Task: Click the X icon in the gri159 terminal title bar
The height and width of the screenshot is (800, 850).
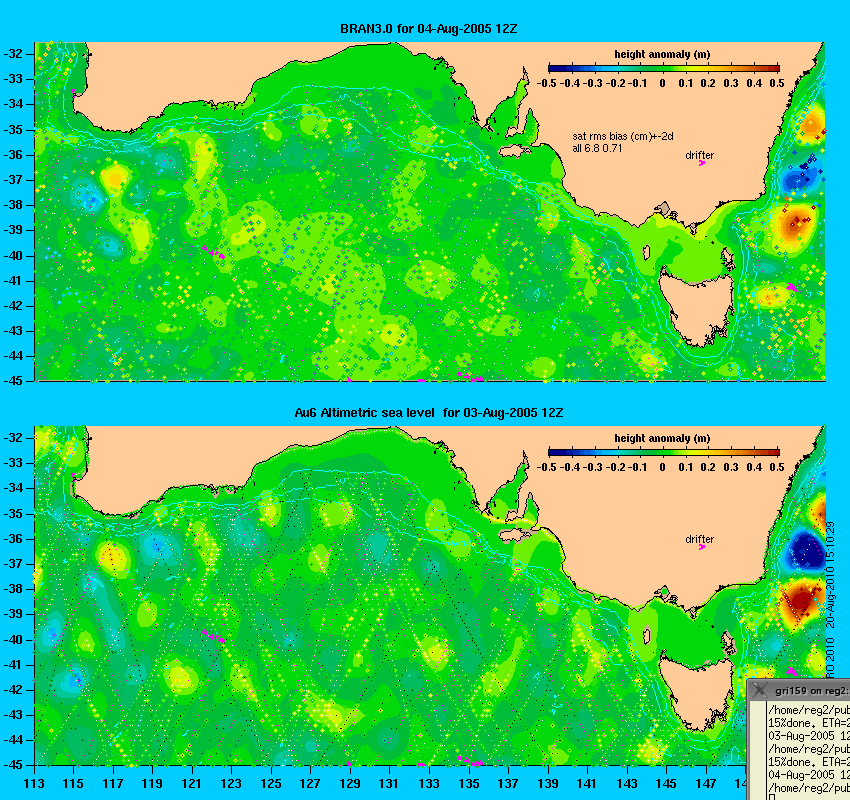Action: pyautogui.click(x=760, y=690)
